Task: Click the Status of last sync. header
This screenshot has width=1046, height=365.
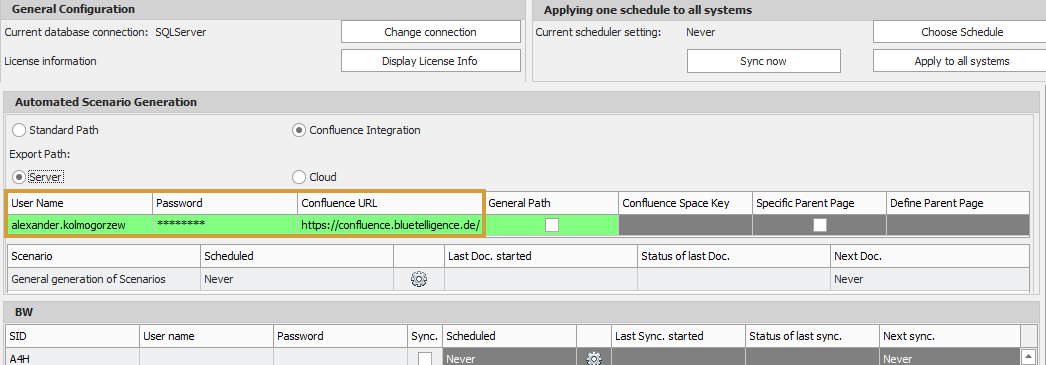Action: pyautogui.click(x=812, y=336)
